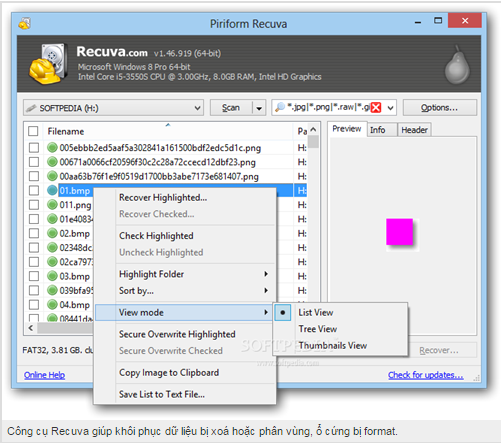Open the View mode submenu
Image resolution: width=501 pixels, height=443 pixels.
(x=183, y=313)
